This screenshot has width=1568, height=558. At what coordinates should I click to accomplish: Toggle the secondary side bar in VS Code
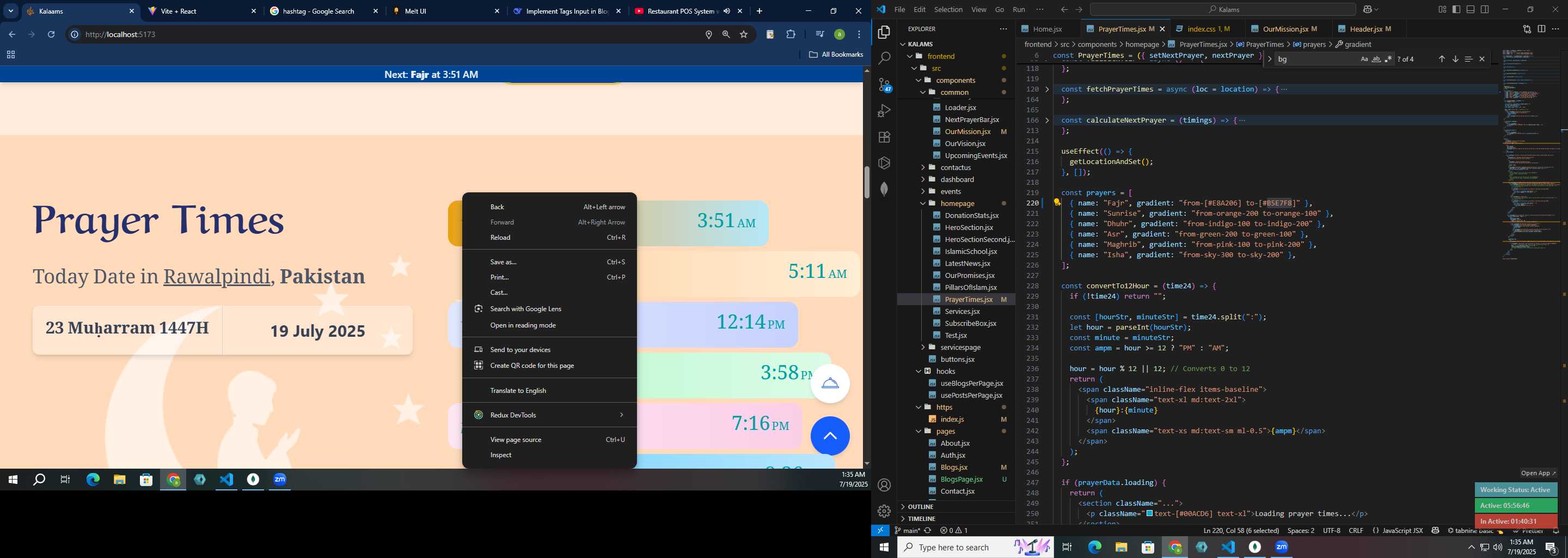click(x=1485, y=10)
